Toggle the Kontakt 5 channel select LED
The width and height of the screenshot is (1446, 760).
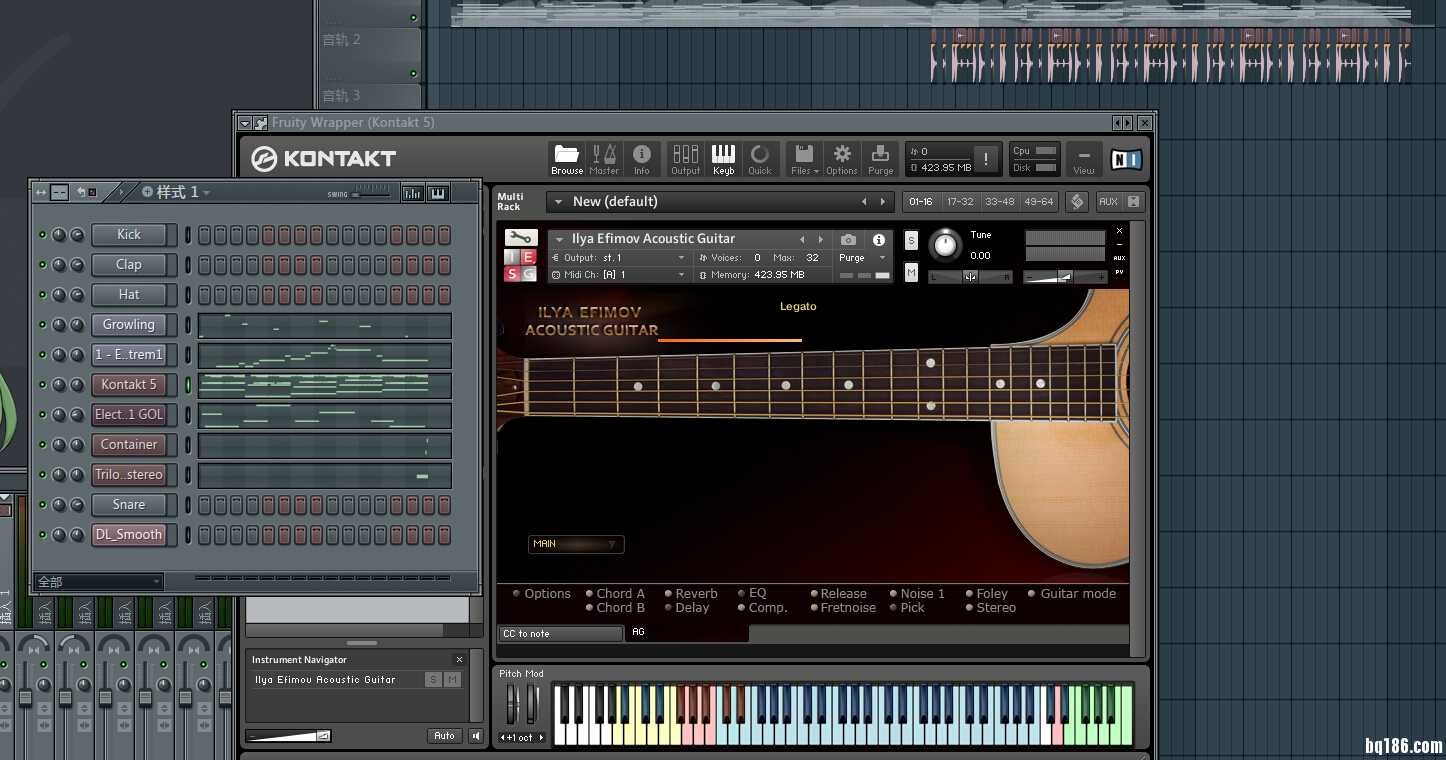pyautogui.click(x=187, y=385)
